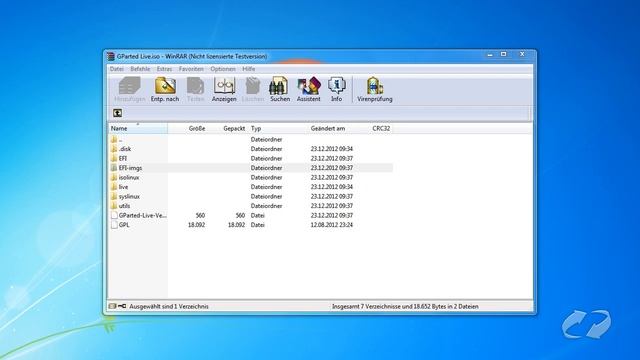Open the Anzeigen view tool
The height and width of the screenshot is (360, 640).
click(x=224, y=89)
